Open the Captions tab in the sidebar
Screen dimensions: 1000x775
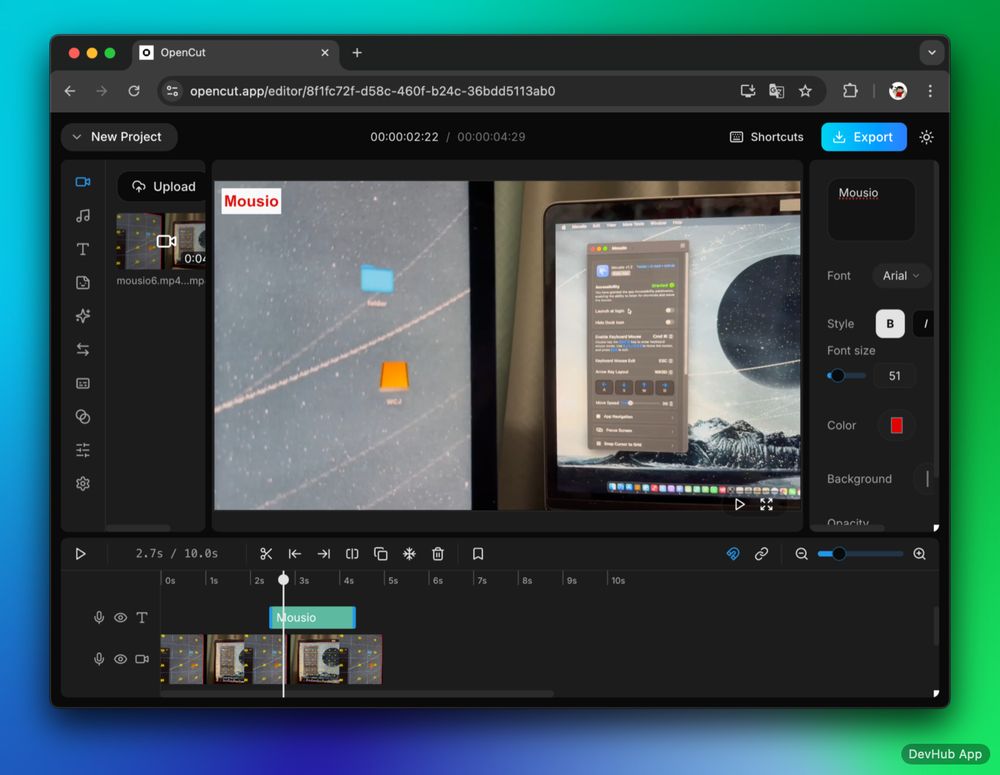[x=83, y=383]
